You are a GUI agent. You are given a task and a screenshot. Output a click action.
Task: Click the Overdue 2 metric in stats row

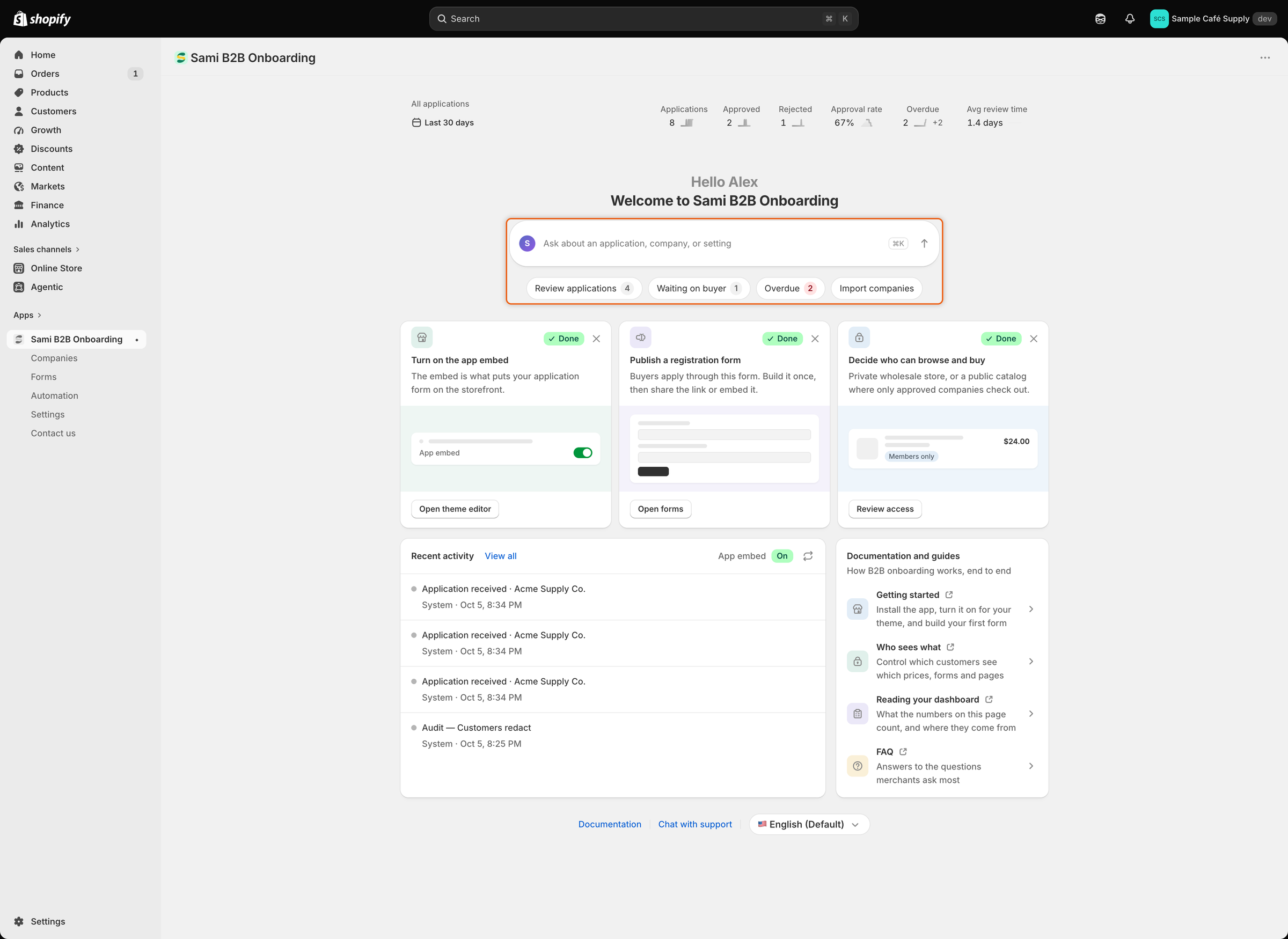(x=923, y=116)
